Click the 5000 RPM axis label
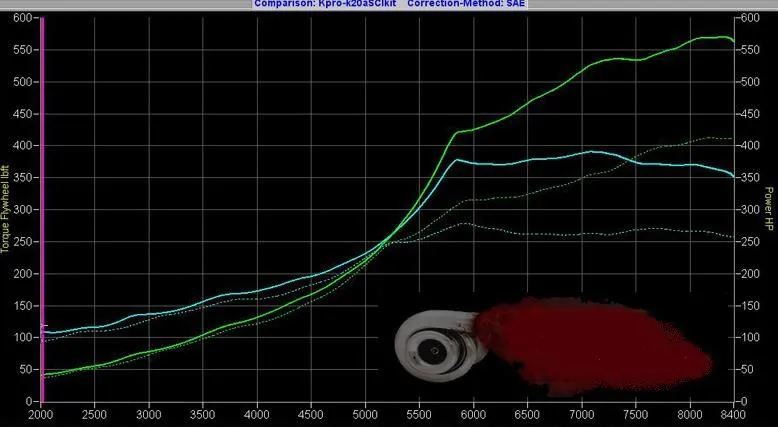 (365, 415)
